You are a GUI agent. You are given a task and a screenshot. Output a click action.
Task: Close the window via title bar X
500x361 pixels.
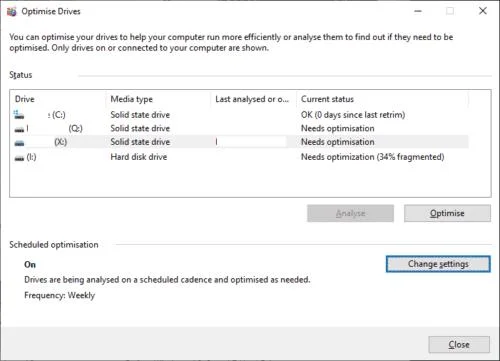point(483,11)
